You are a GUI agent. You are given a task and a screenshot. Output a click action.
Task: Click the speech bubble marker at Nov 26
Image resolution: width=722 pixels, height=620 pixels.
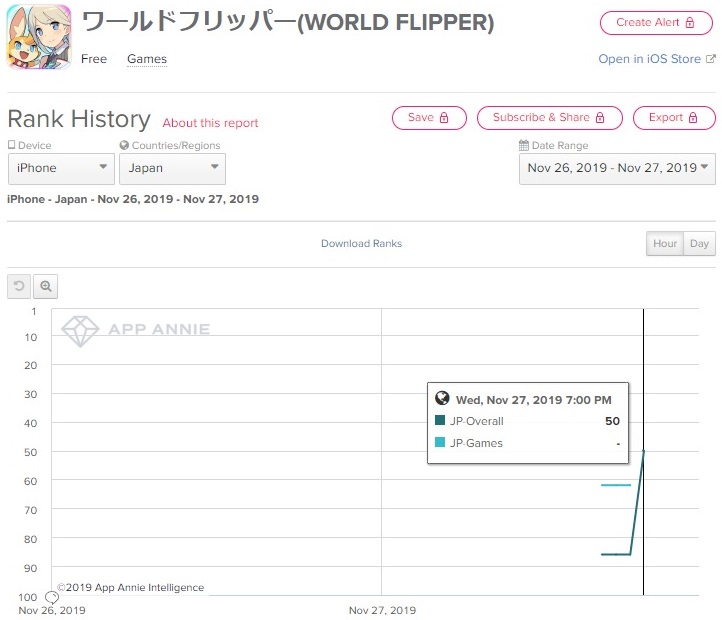click(x=52, y=598)
